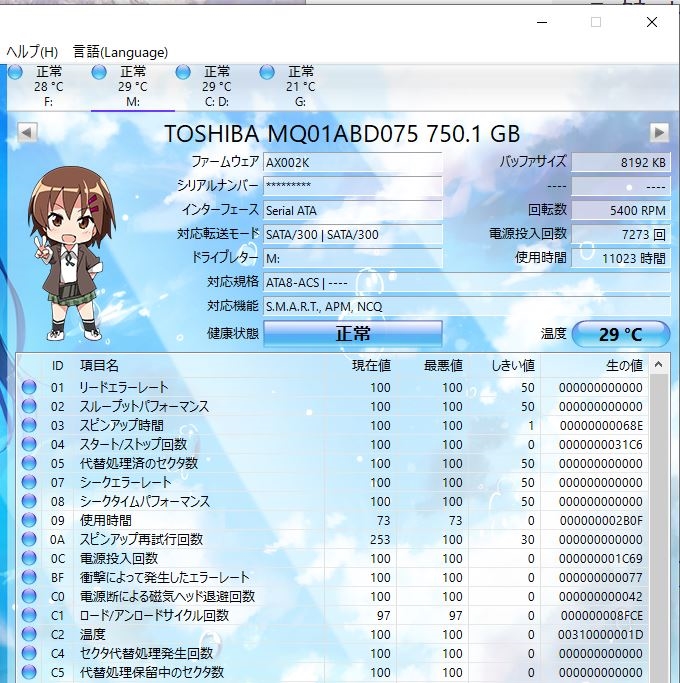Click the power-on hours value 11023 時間
The image size is (680, 683).
[x=620, y=258]
